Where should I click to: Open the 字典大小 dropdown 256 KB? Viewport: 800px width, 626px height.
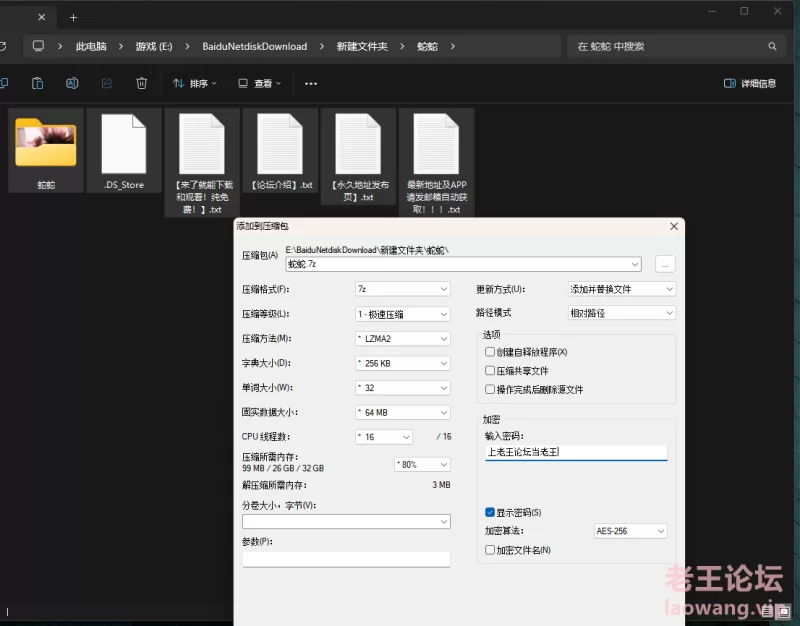click(x=403, y=363)
